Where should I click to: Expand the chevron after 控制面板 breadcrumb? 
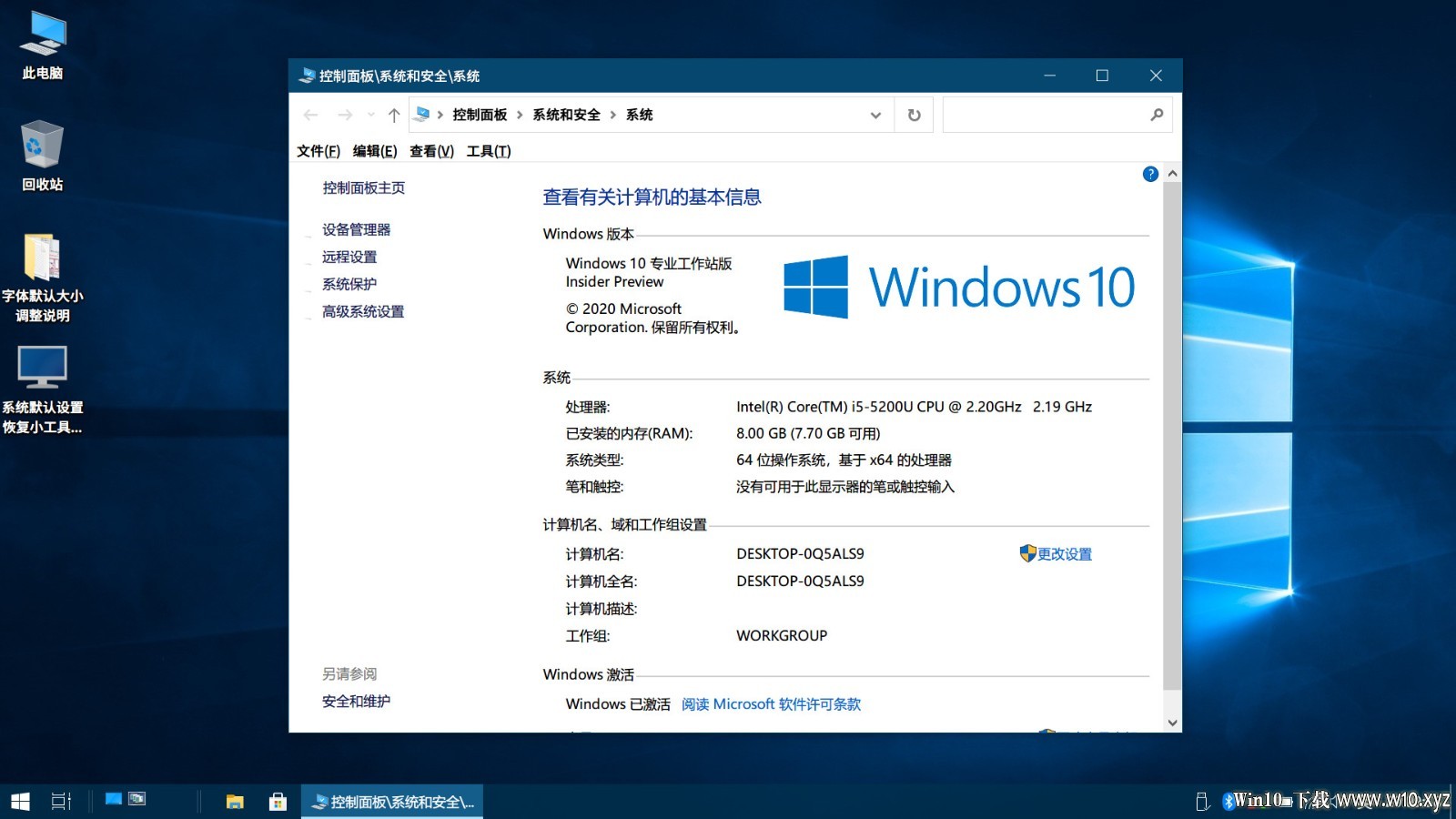[x=520, y=115]
